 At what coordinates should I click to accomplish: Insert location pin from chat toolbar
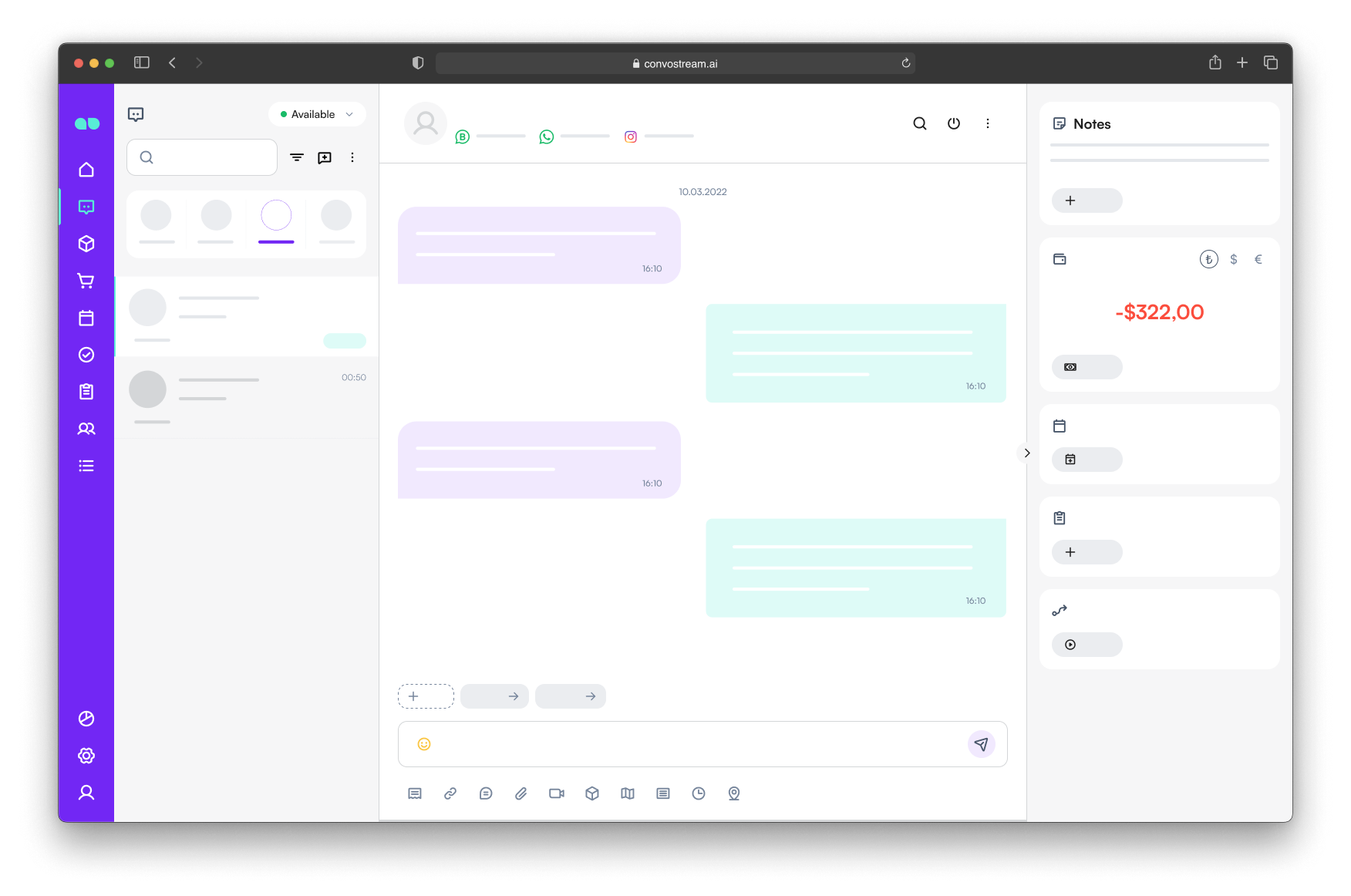click(x=734, y=793)
